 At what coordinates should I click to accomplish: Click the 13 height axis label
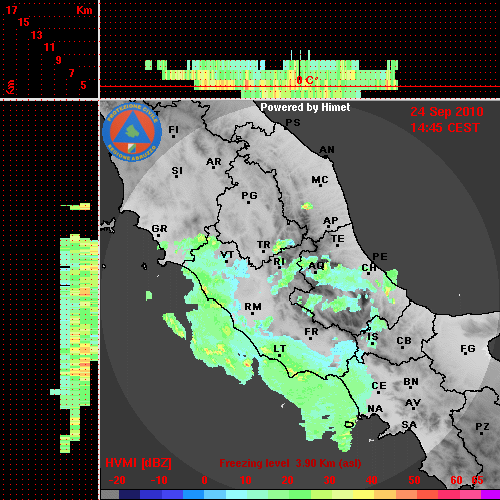coord(37,35)
